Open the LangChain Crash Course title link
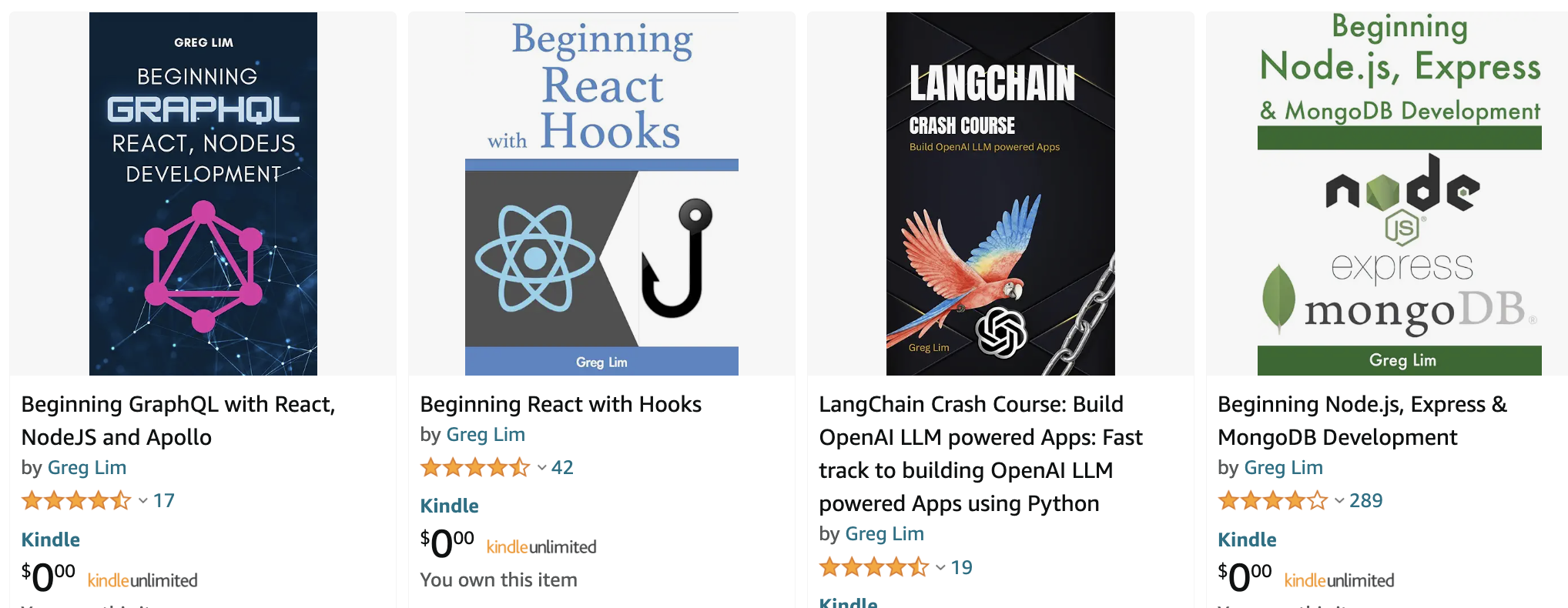The height and width of the screenshot is (608, 1568). [x=980, y=453]
